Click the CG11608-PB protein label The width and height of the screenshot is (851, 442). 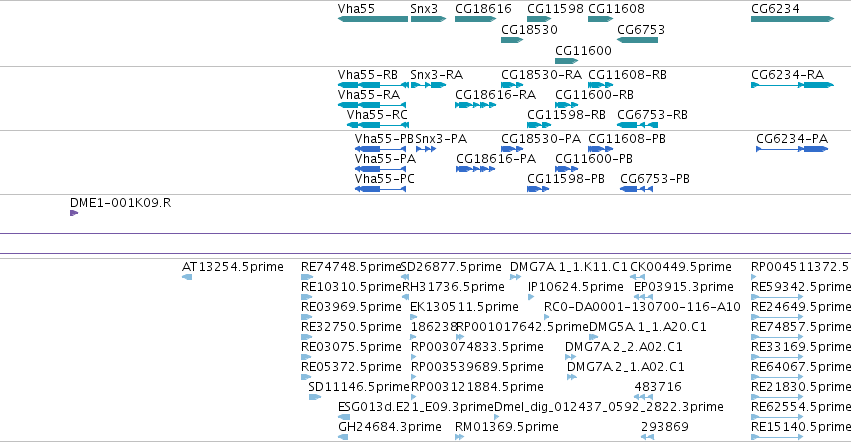tap(627, 138)
